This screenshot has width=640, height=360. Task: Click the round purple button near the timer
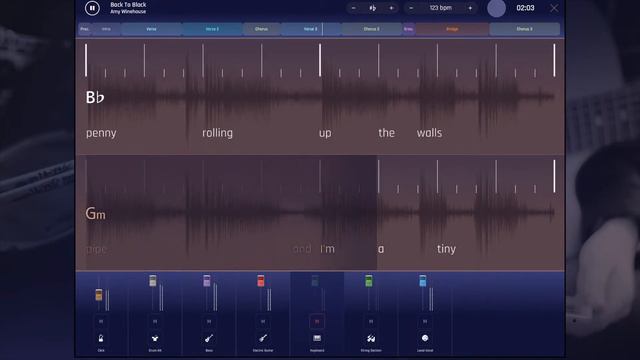pos(496,8)
